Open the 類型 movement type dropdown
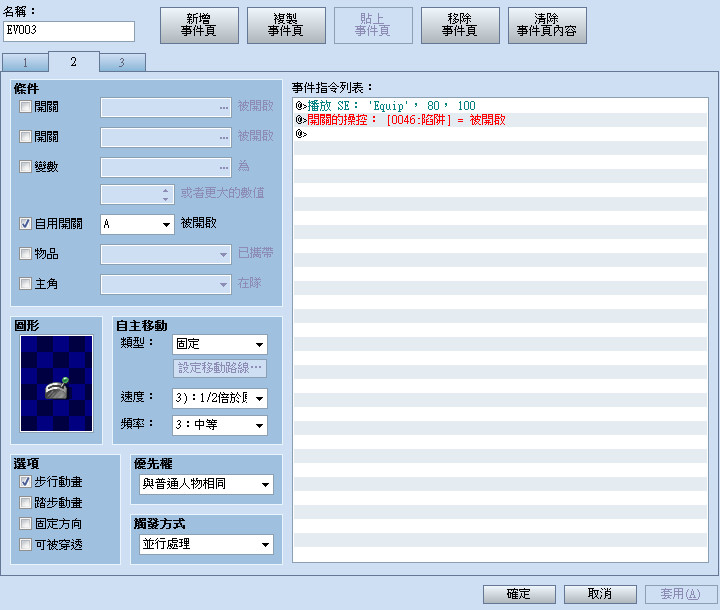720x610 pixels. (220, 344)
